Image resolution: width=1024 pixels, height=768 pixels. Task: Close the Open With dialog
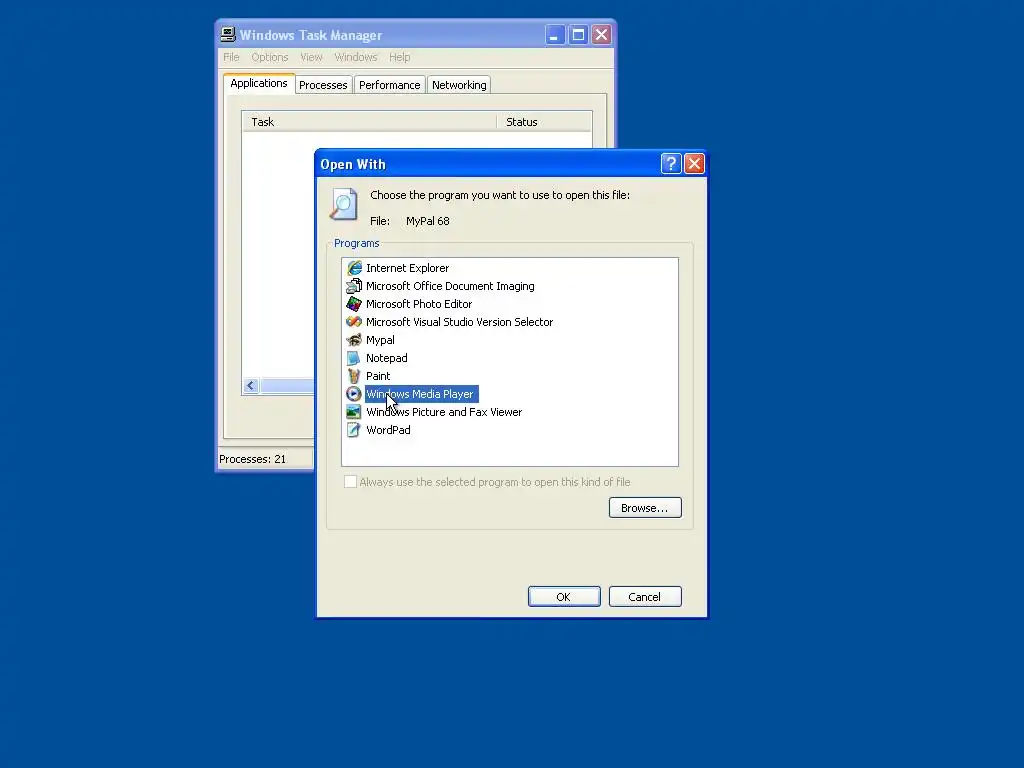tap(694, 163)
